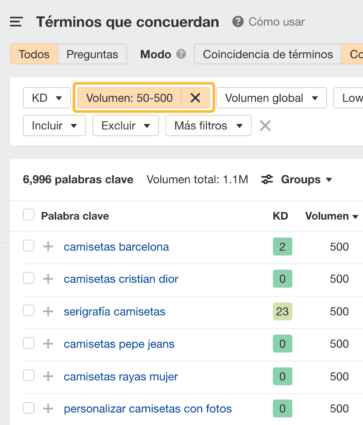Check the camisetas barcelona row checkbox
Viewport: 363px width, 425px height.
[x=29, y=246]
